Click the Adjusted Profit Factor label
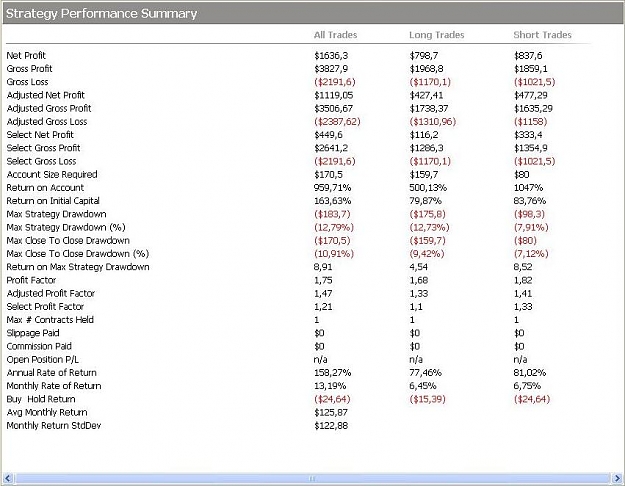Image resolution: width=625 pixels, height=486 pixels. 51,293
